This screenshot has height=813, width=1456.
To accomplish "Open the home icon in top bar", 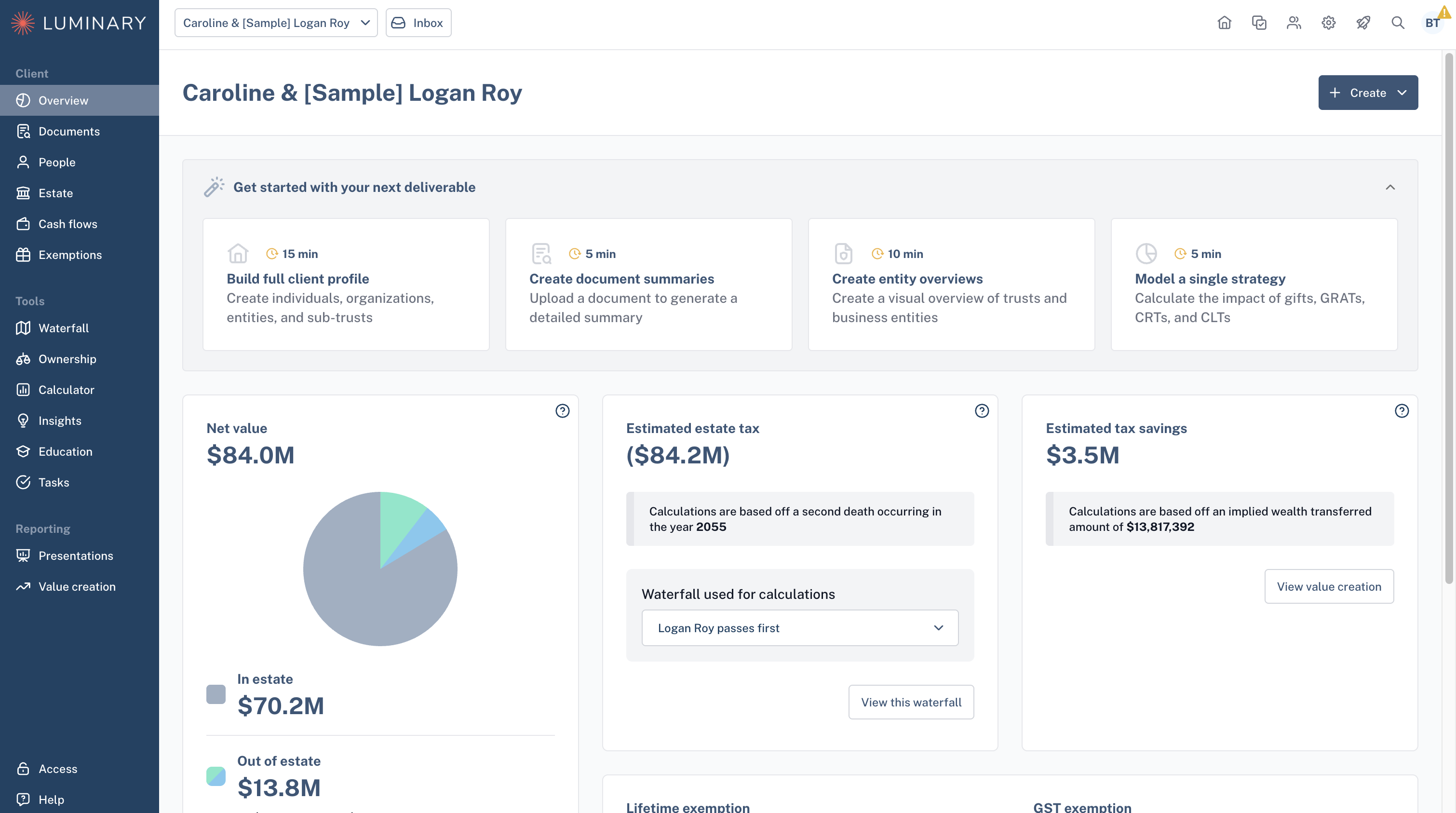I will click(1224, 23).
